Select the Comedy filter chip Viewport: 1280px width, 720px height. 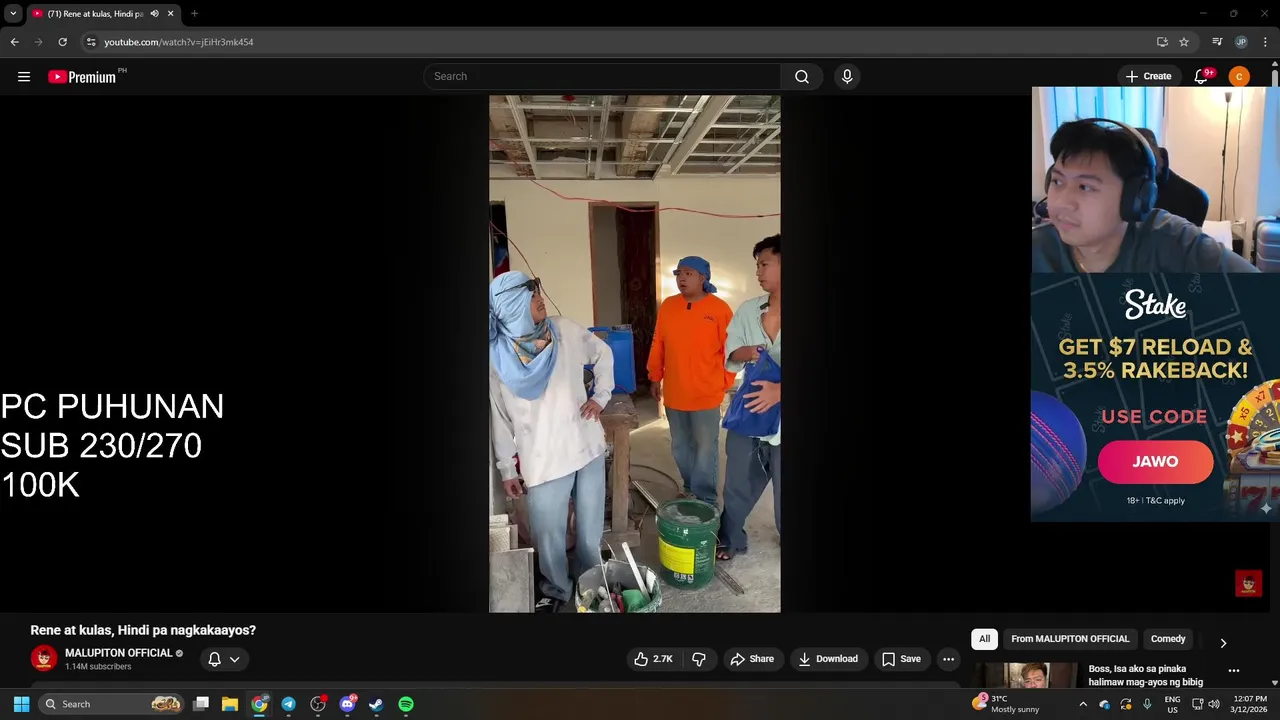(1168, 639)
